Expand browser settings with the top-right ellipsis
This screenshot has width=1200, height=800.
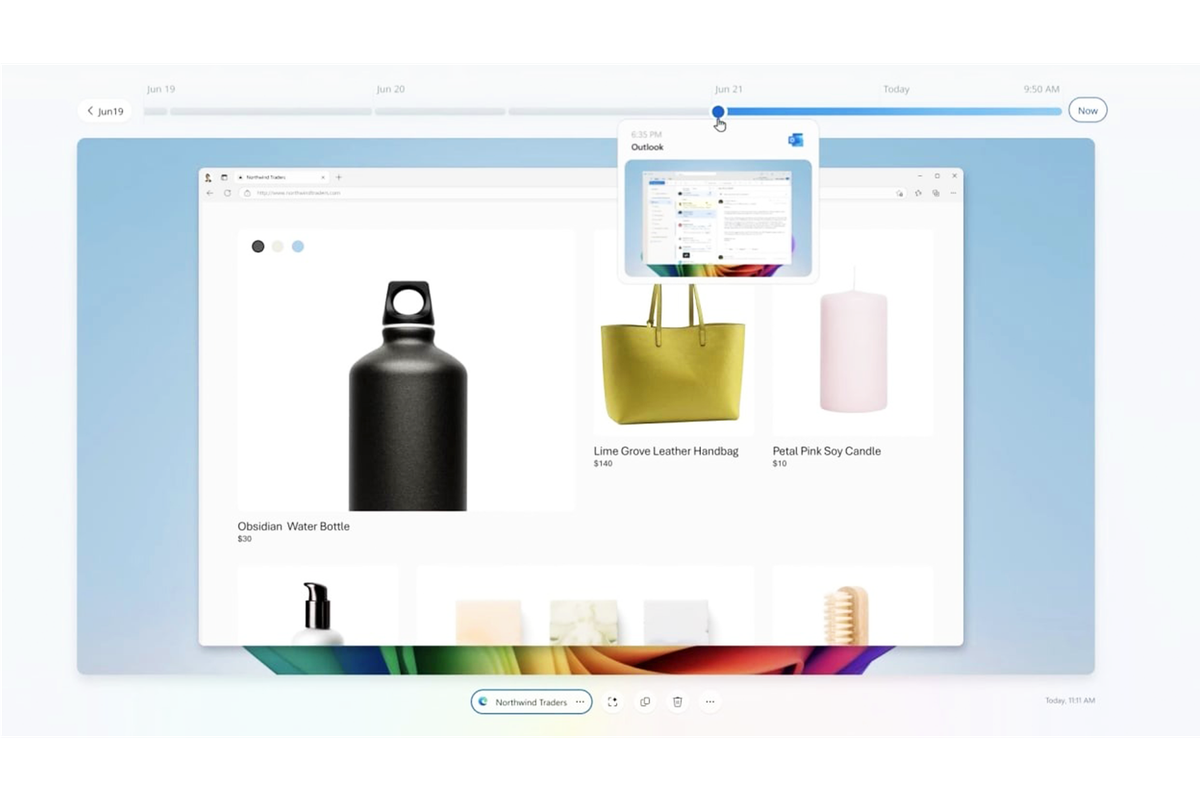tap(953, 192)
